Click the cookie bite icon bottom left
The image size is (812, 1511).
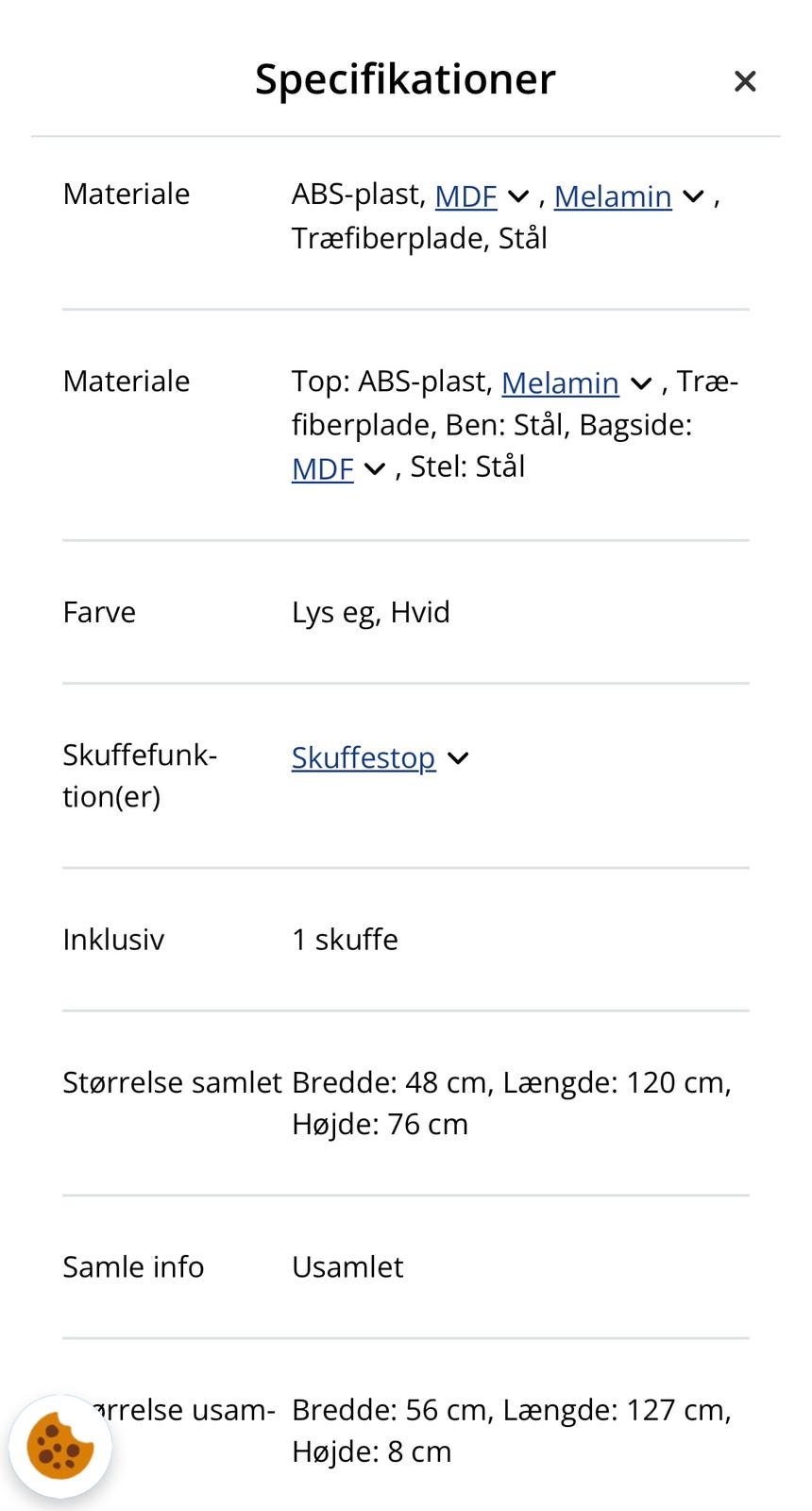click(x=59, y=1447)
